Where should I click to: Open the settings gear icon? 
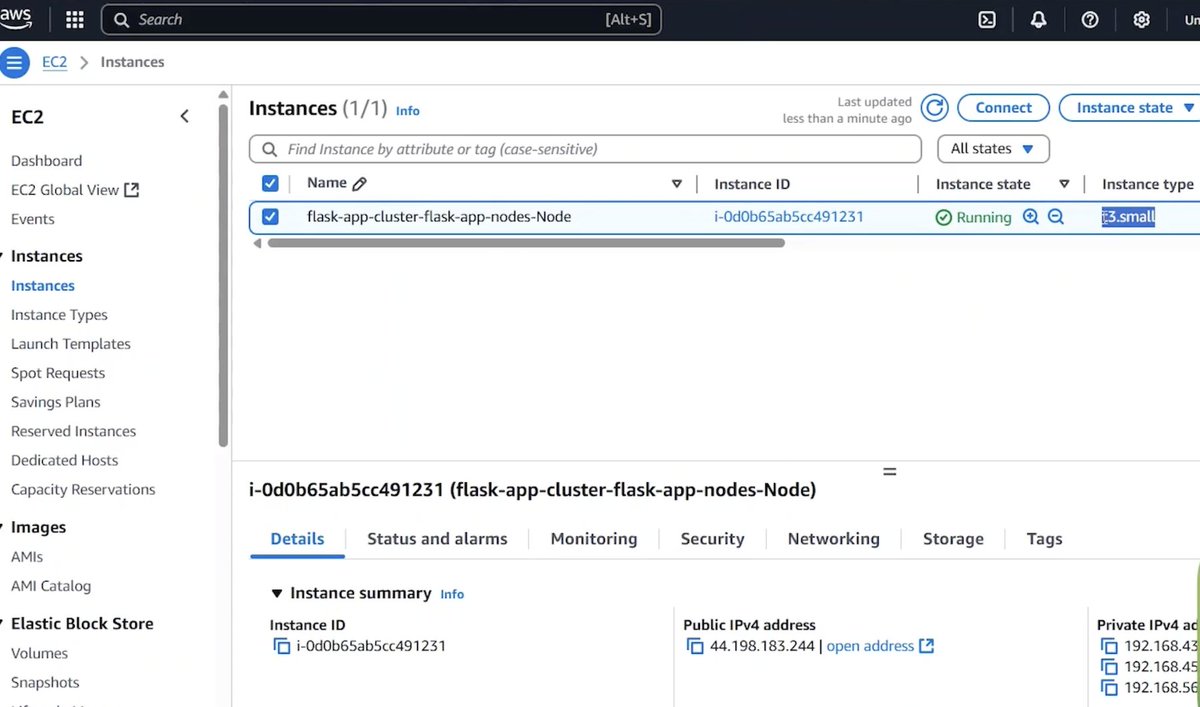click(x=1141, y=20)
